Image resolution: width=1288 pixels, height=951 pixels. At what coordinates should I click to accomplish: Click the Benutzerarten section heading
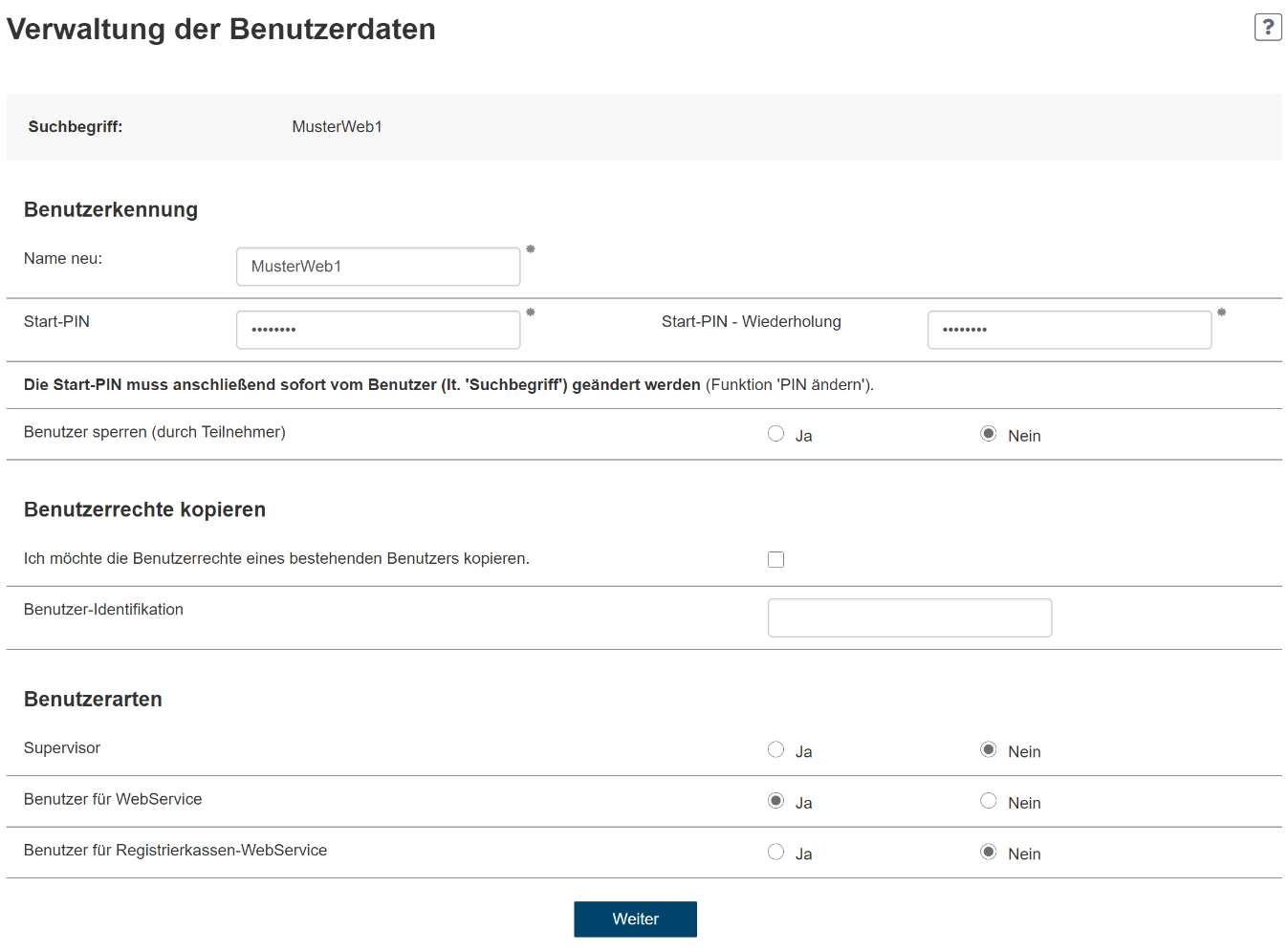(x=93, y=699)
